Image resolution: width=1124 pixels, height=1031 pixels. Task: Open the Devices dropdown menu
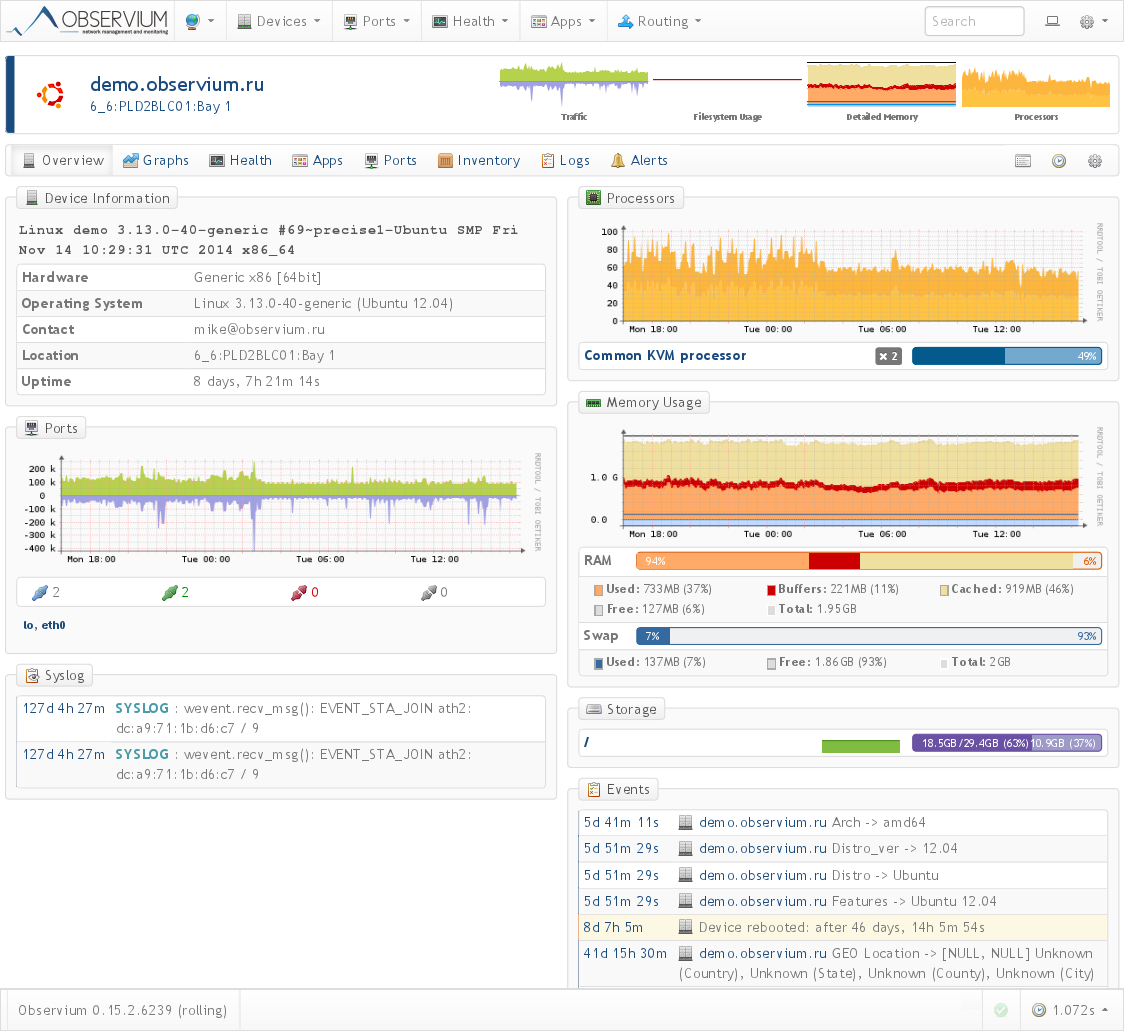[x=279, y=22]
